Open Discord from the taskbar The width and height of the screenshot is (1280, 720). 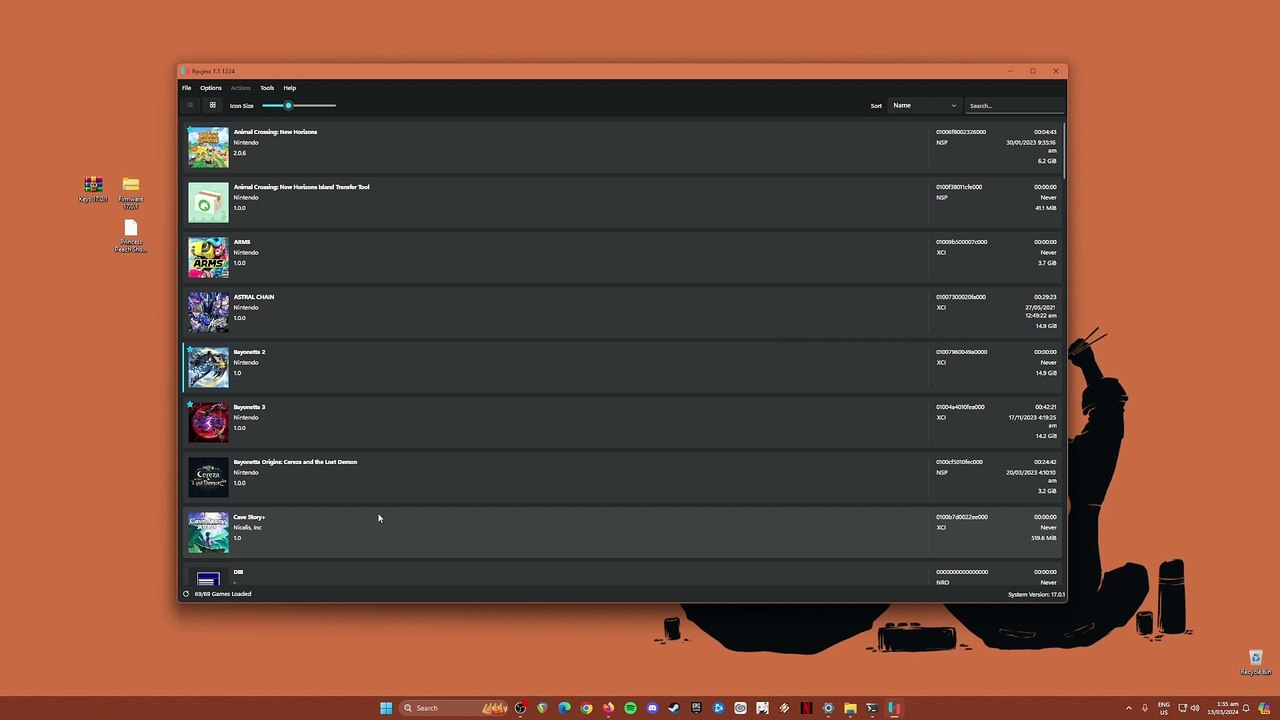point(652,708)
